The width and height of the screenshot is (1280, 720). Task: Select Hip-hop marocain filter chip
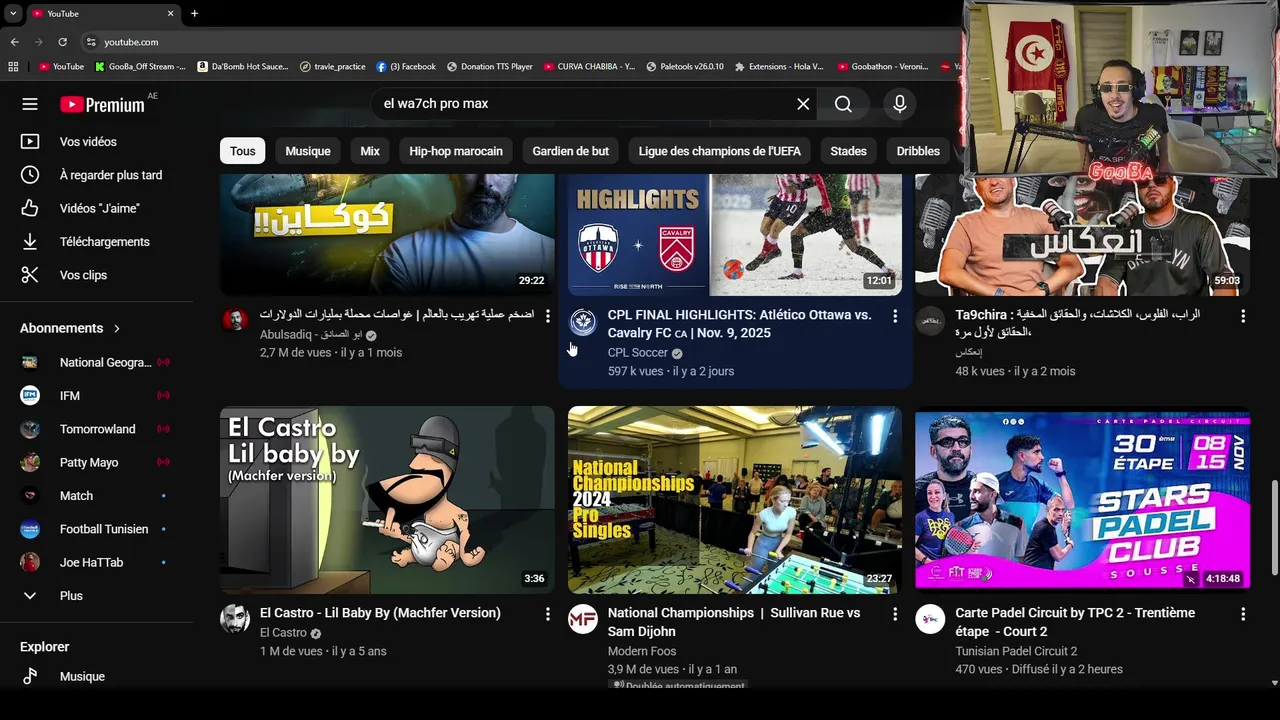click(456, 151)
